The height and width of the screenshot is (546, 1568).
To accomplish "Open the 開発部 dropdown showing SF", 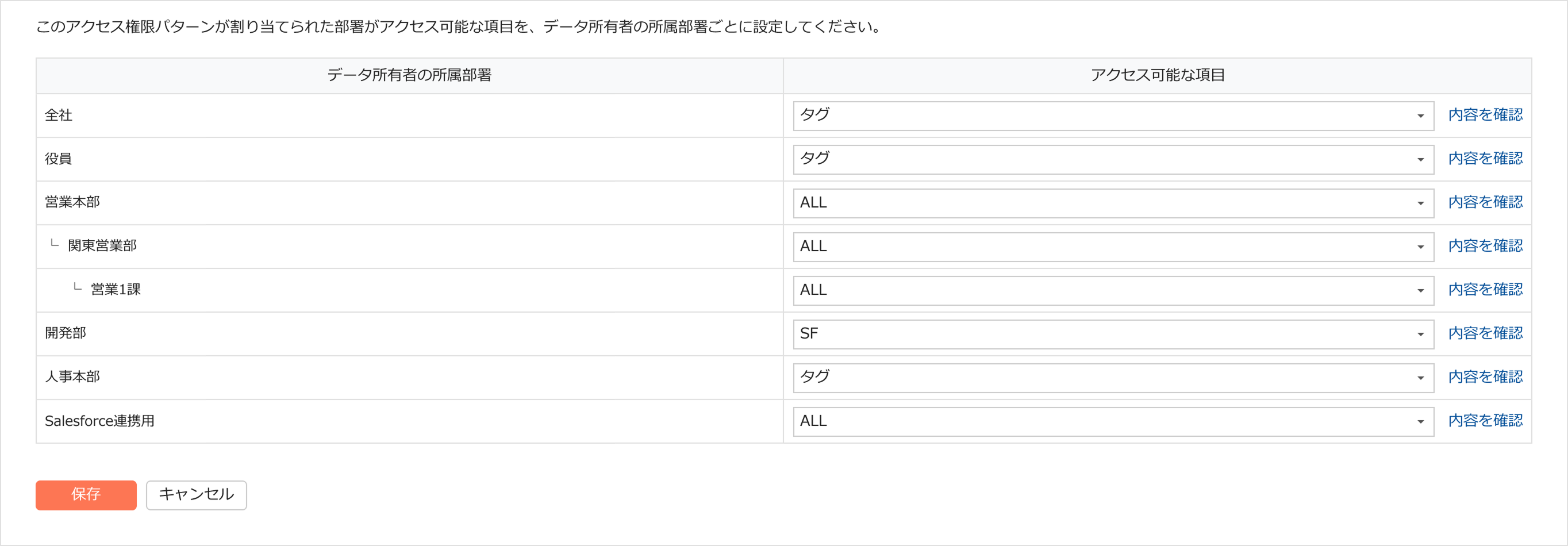I will [1113, 334].
